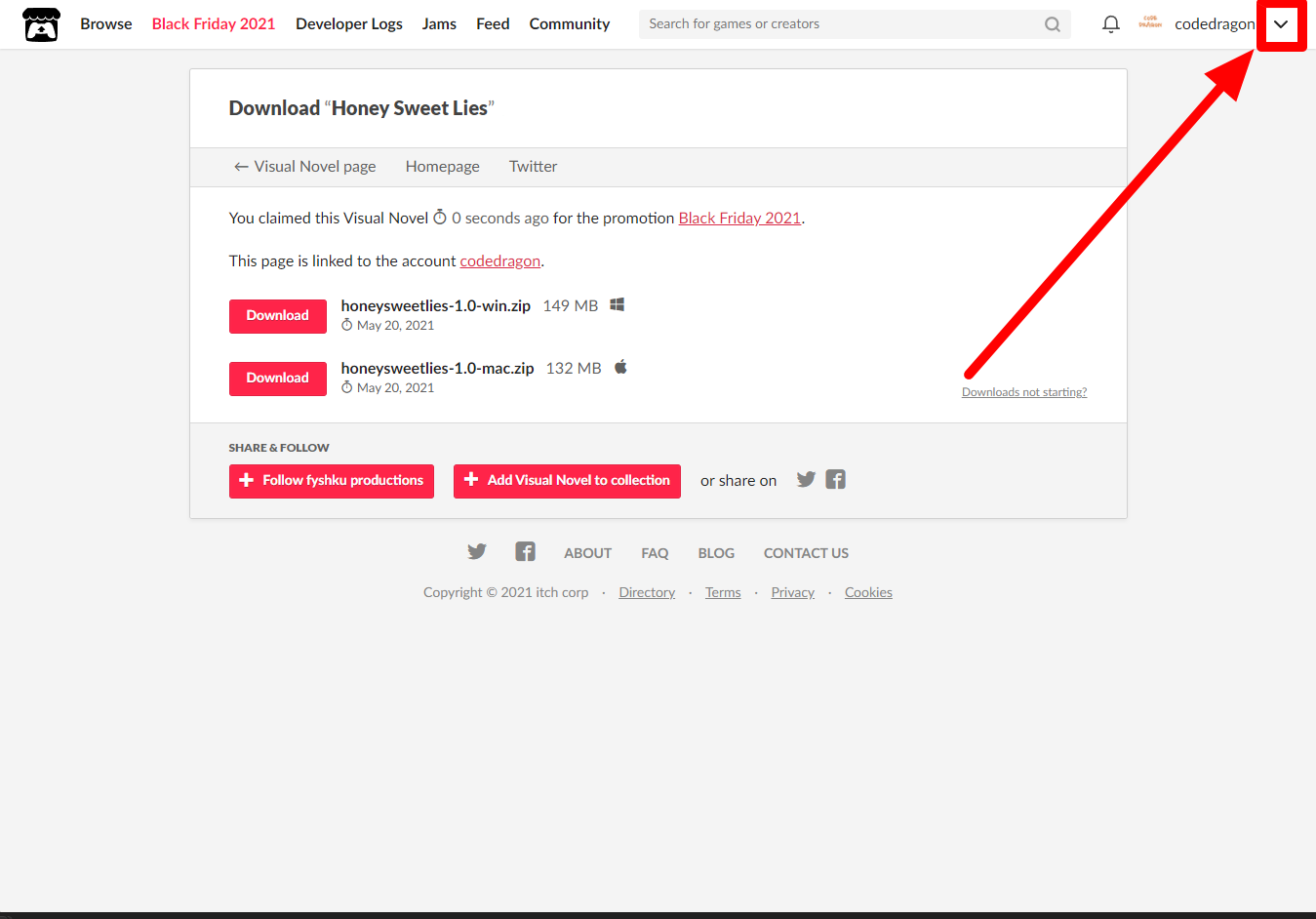The image size is (1316, 919).
Task: Follow the Black Friday 2021 promotion link
Action: point(739,219)
